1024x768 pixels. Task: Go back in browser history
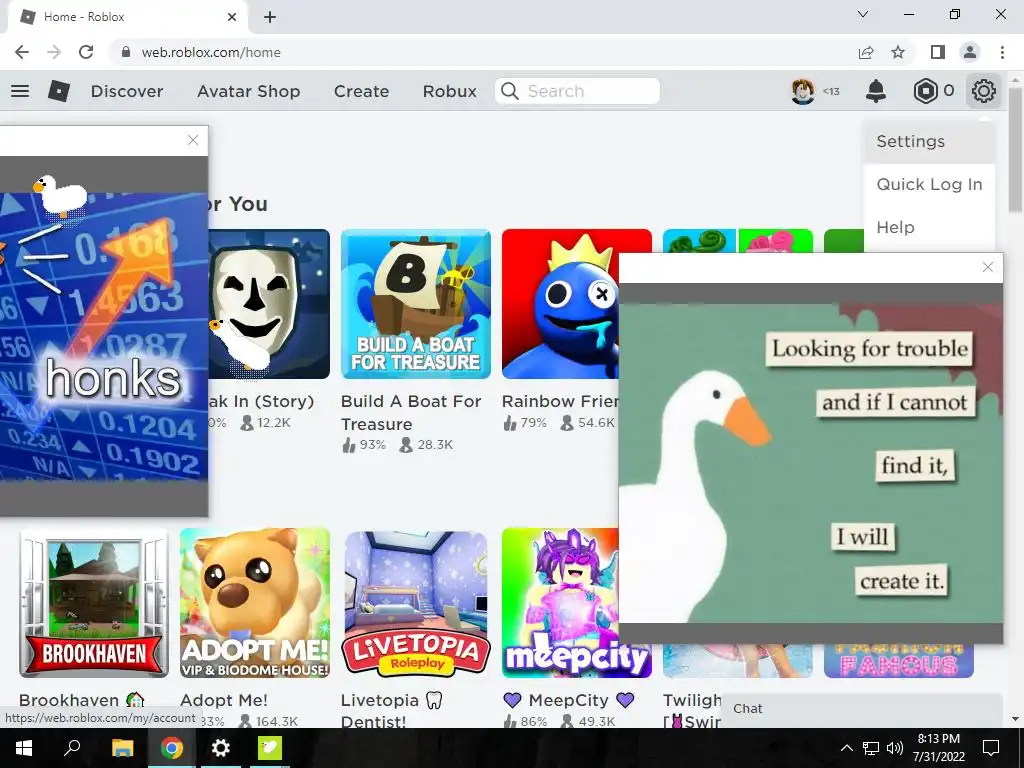pyautogui.click(x=22, y=52)
